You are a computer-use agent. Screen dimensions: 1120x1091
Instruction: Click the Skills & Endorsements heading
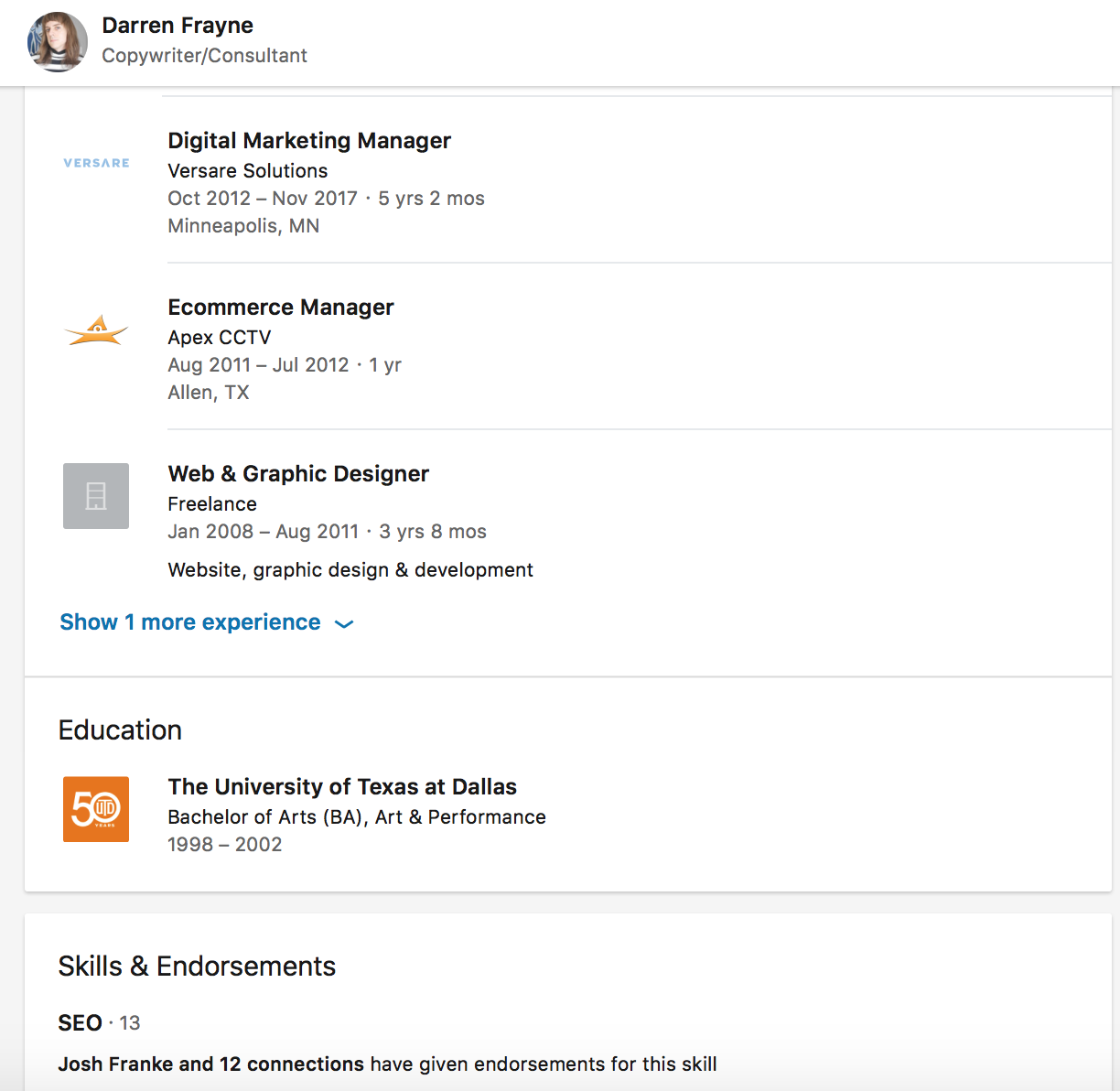tap(197, 967)
